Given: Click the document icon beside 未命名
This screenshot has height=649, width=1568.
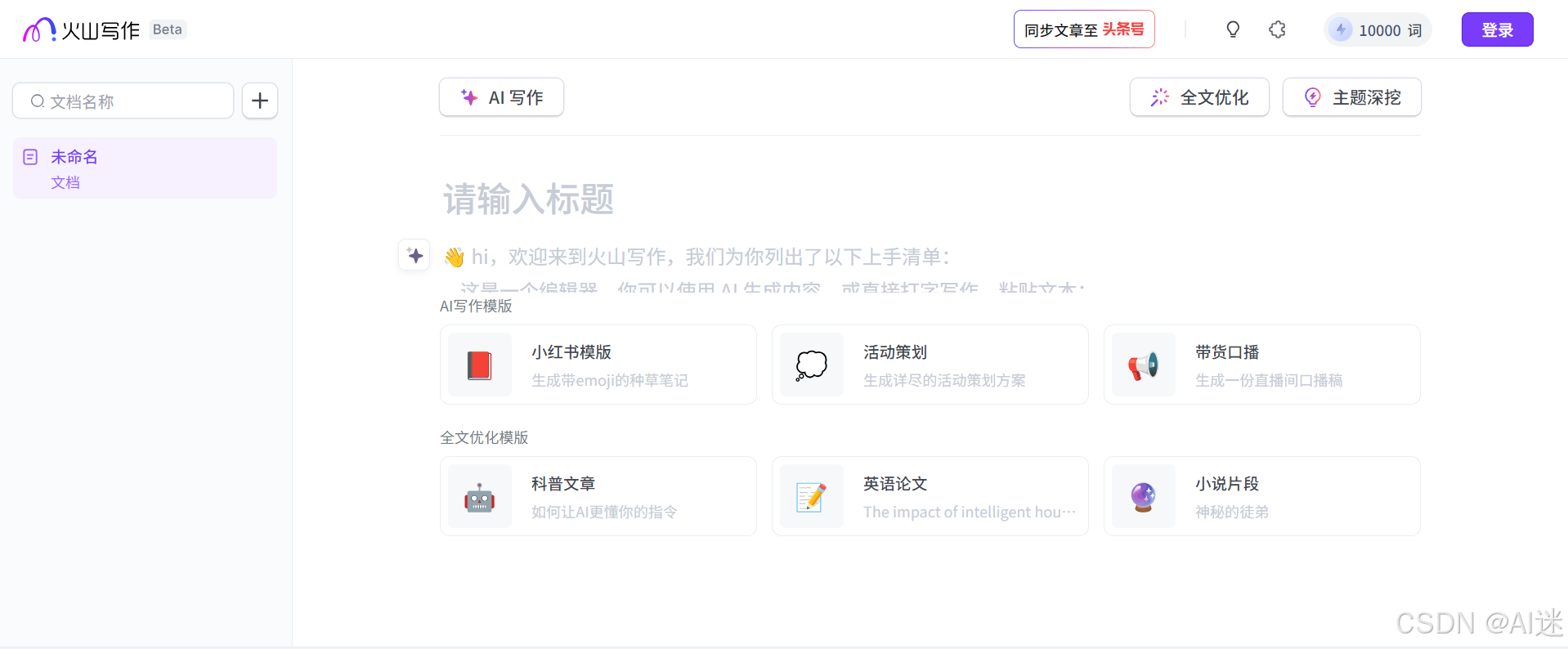Looking at the screenshot, I should [x=30, y=157].
